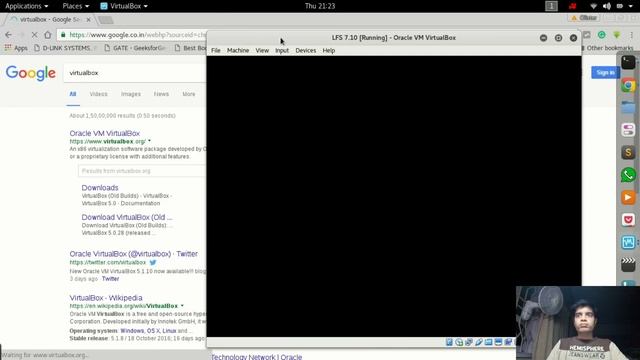
Task: Click the Thu 21:23 clock in top panel
Action: point(320,6)
